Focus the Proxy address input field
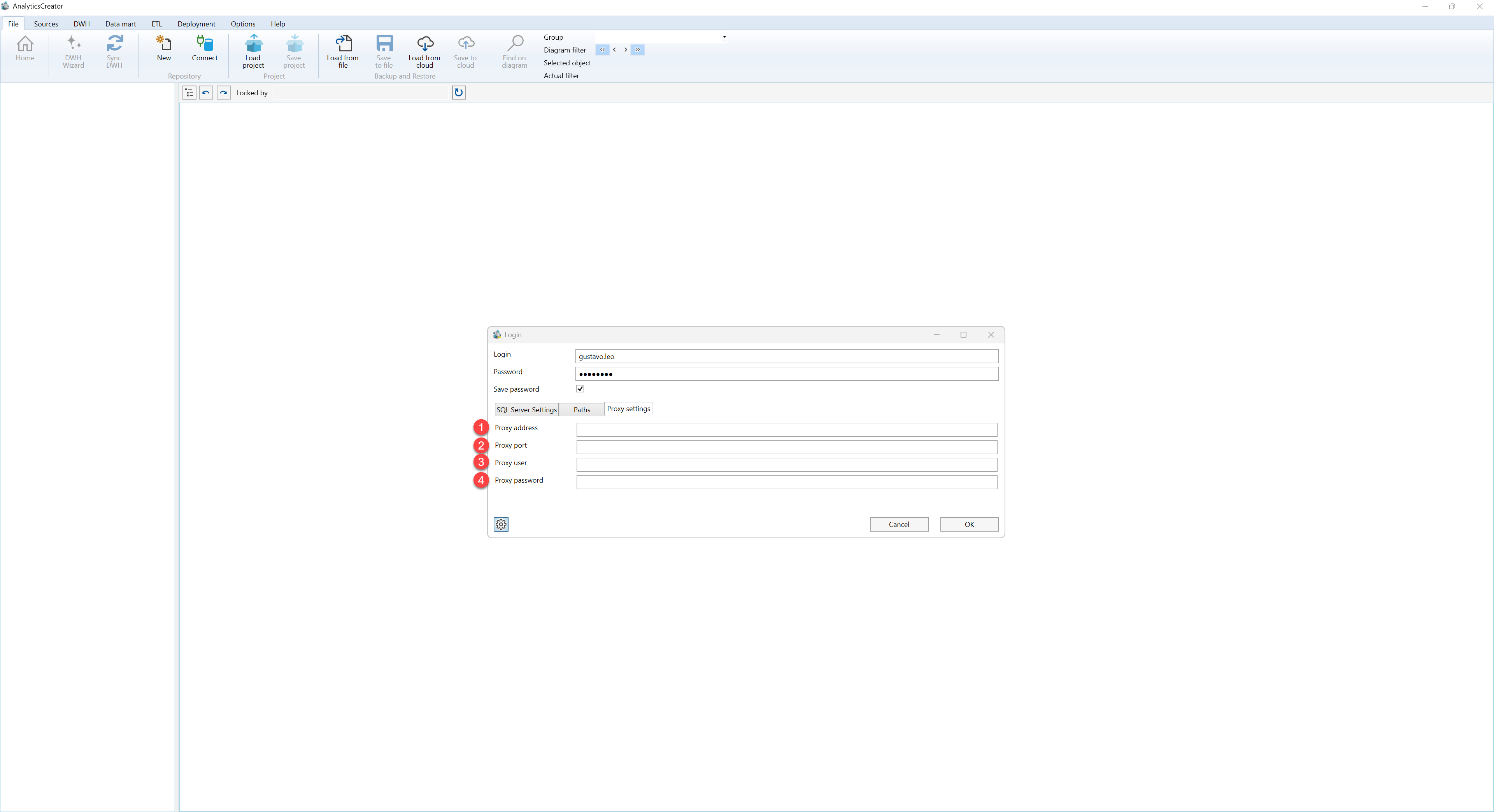Viewport: 1494px width, 812px height. 786,429
